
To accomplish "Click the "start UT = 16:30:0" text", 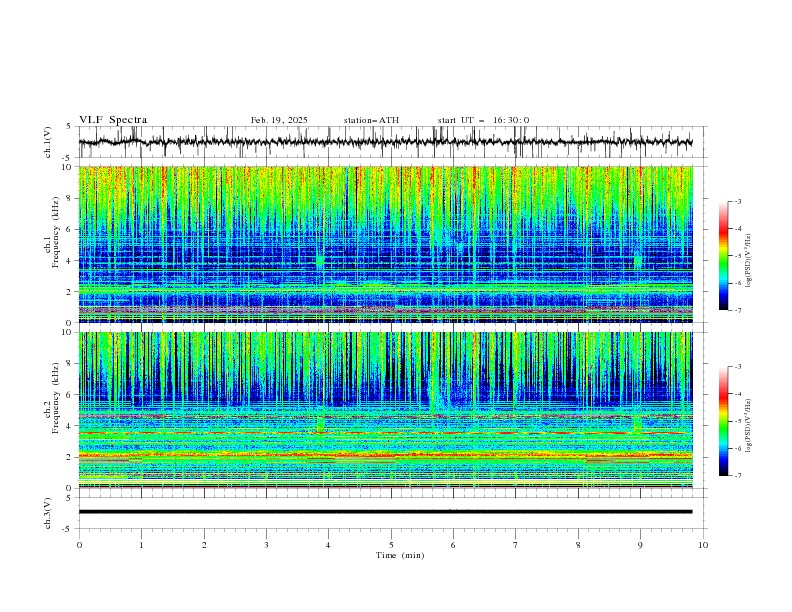I will (x=483, y=120).
